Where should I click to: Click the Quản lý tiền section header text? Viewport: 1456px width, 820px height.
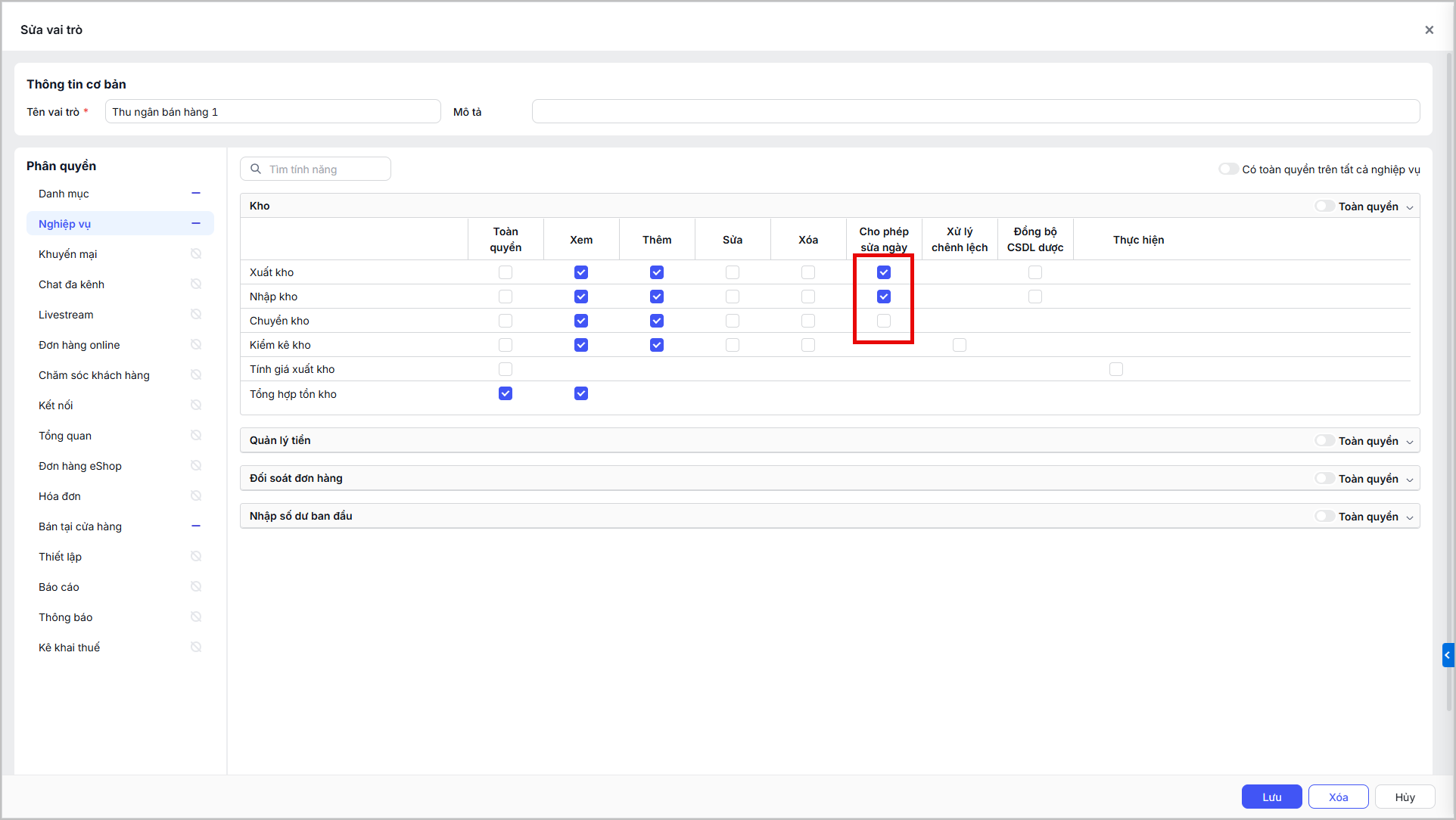coord(280,440)
